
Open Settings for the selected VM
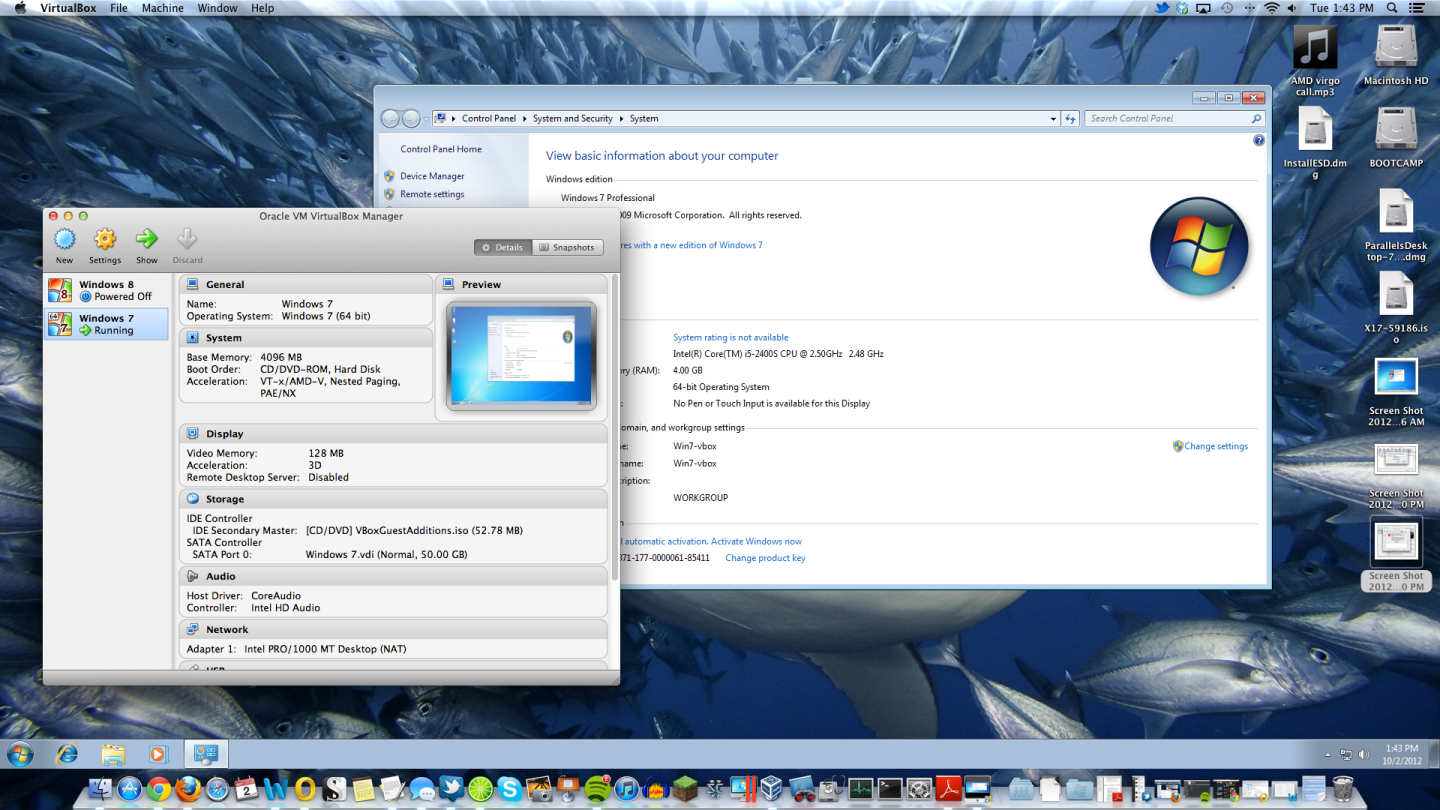(x=104, y=243)
